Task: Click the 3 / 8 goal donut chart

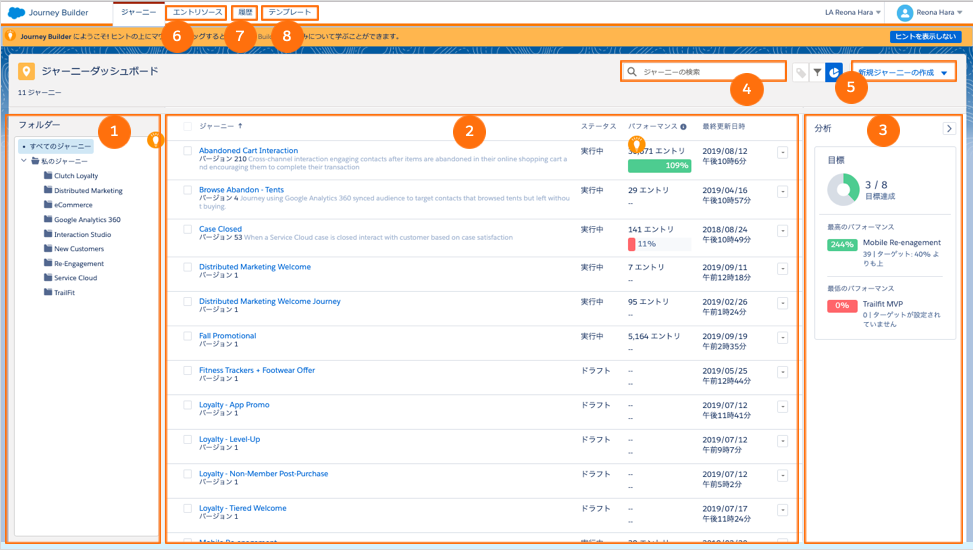Action: [x=843, y=189]
